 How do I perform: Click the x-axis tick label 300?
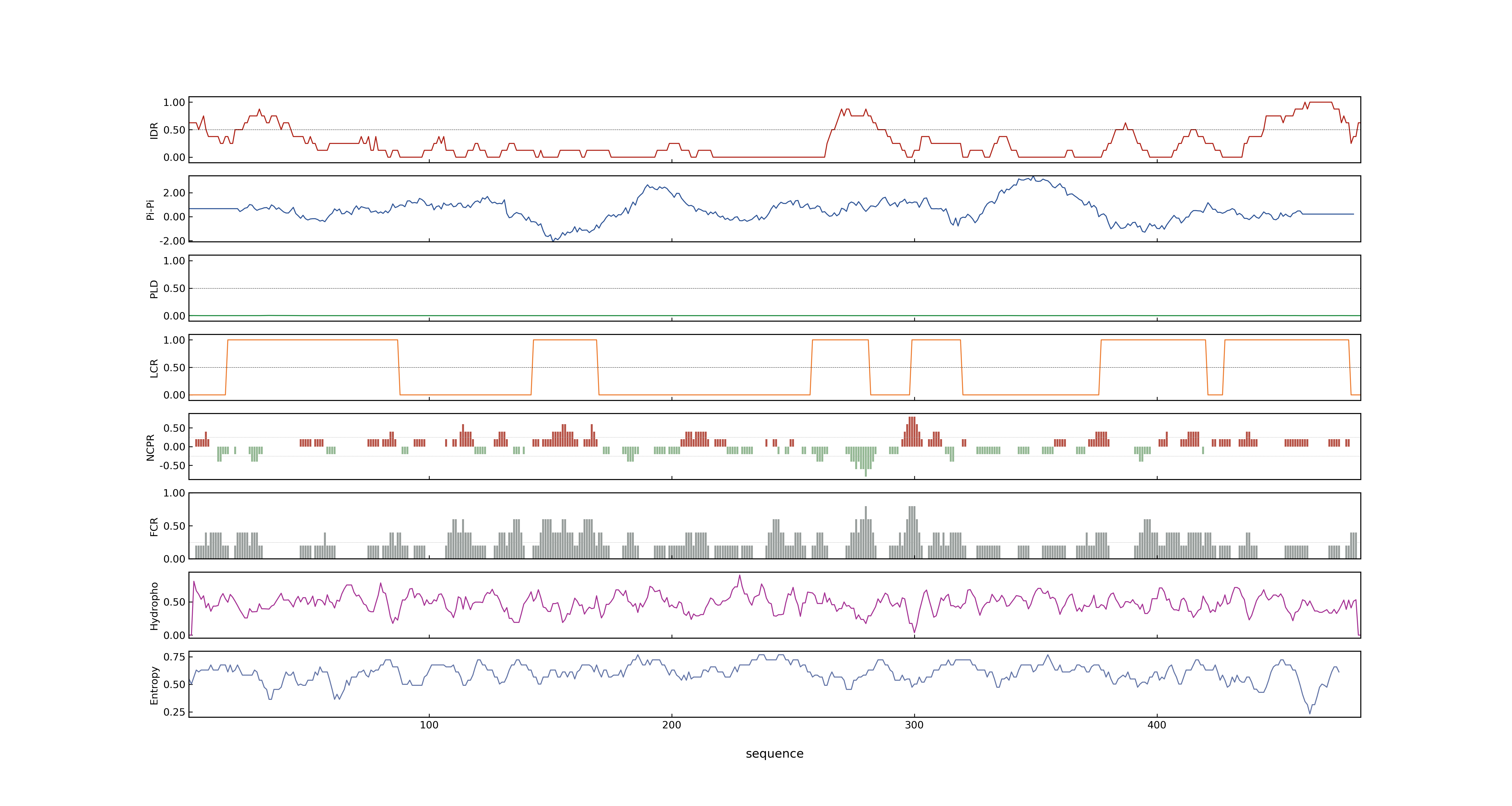(914, 725)
